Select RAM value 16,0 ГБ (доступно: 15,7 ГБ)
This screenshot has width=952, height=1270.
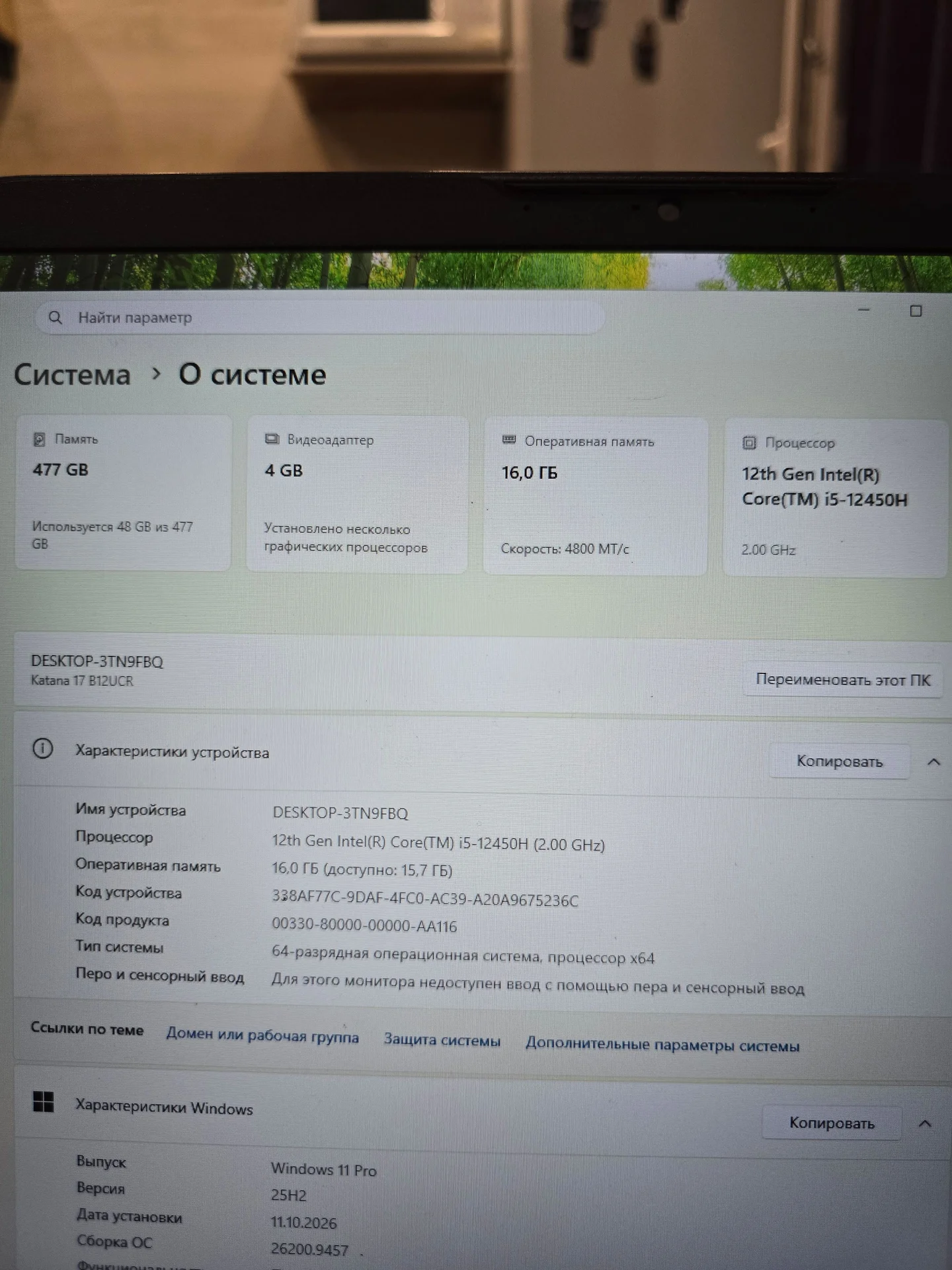[x=362, y=869]
